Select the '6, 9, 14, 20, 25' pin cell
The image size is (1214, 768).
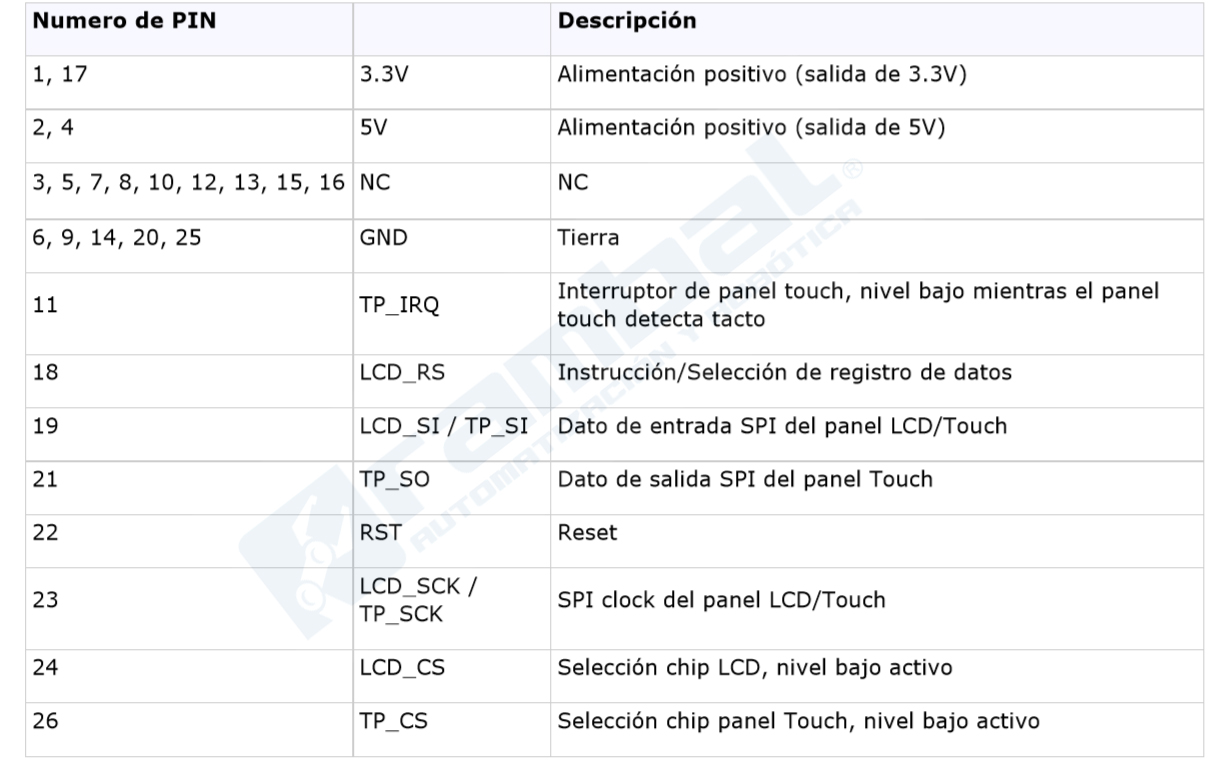coord(189,240)
